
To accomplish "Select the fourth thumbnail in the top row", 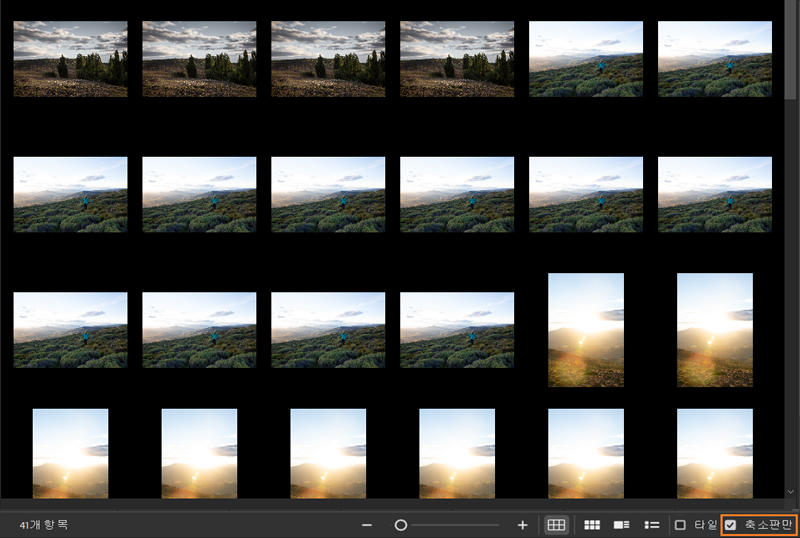I will point(457,59).
